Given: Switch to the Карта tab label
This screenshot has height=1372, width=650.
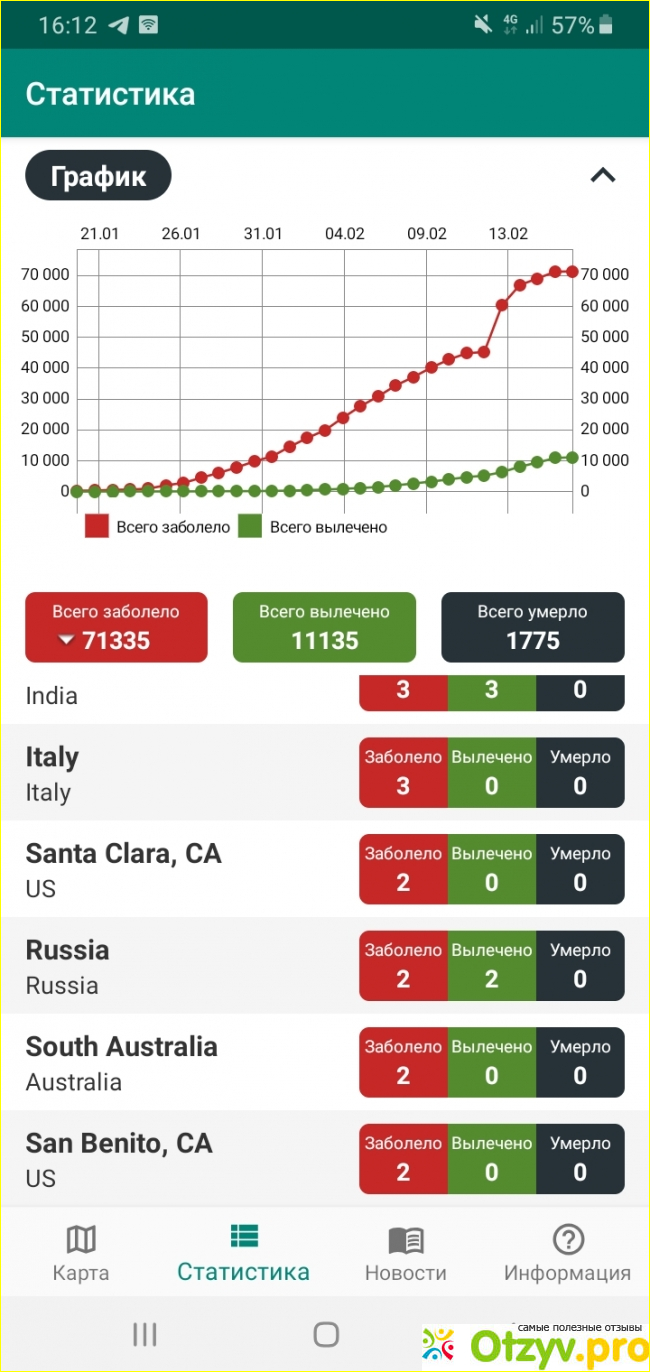Looking at the screenshot, I should coord(81,1273).
